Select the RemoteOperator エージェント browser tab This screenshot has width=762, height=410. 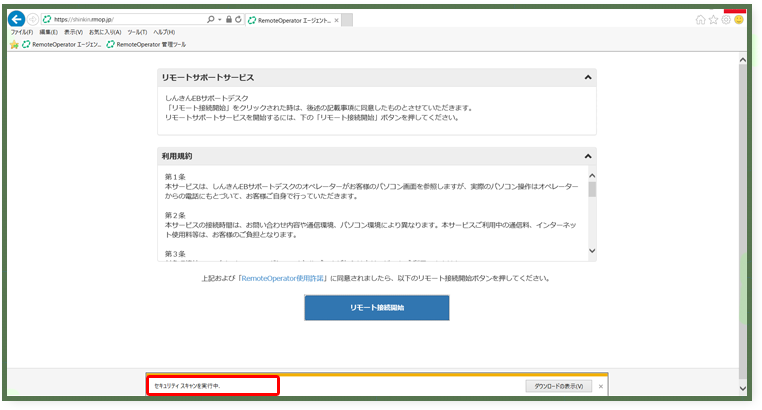[290, 19]
